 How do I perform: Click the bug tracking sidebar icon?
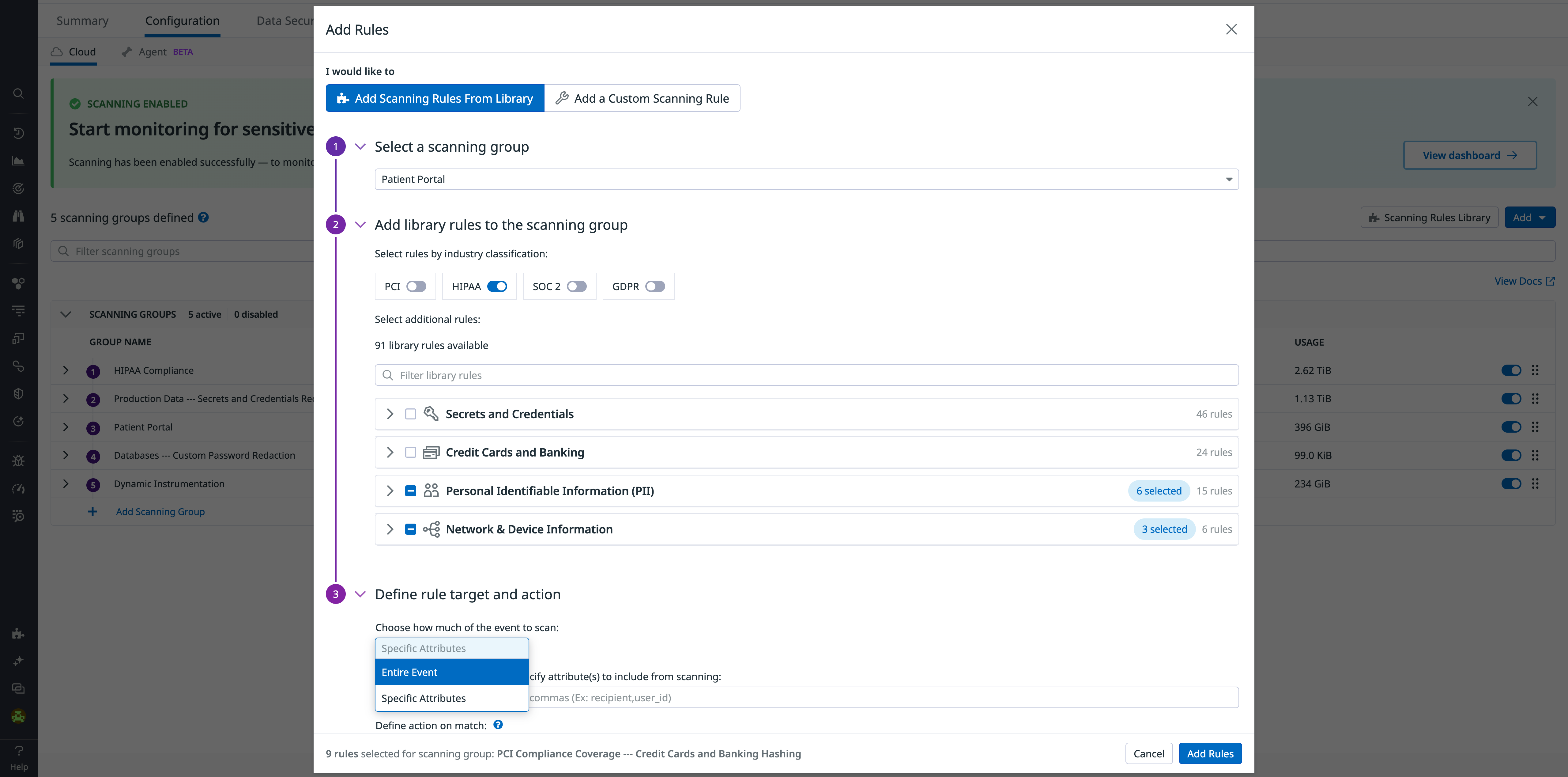pos(18,461)
